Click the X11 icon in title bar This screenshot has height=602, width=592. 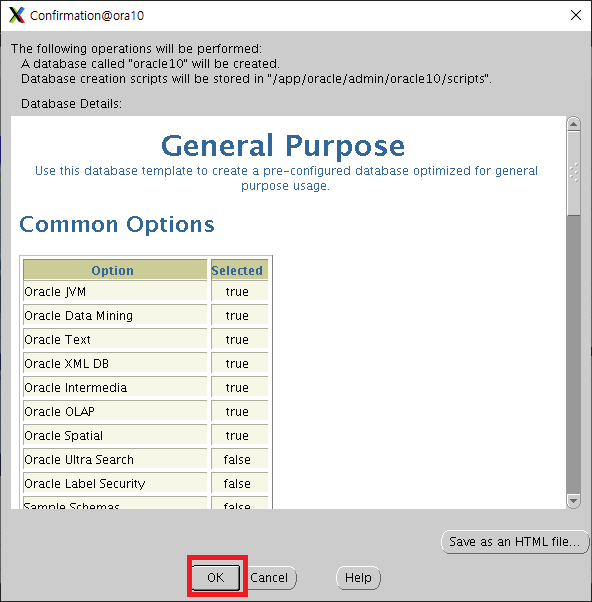pos(17,15)
